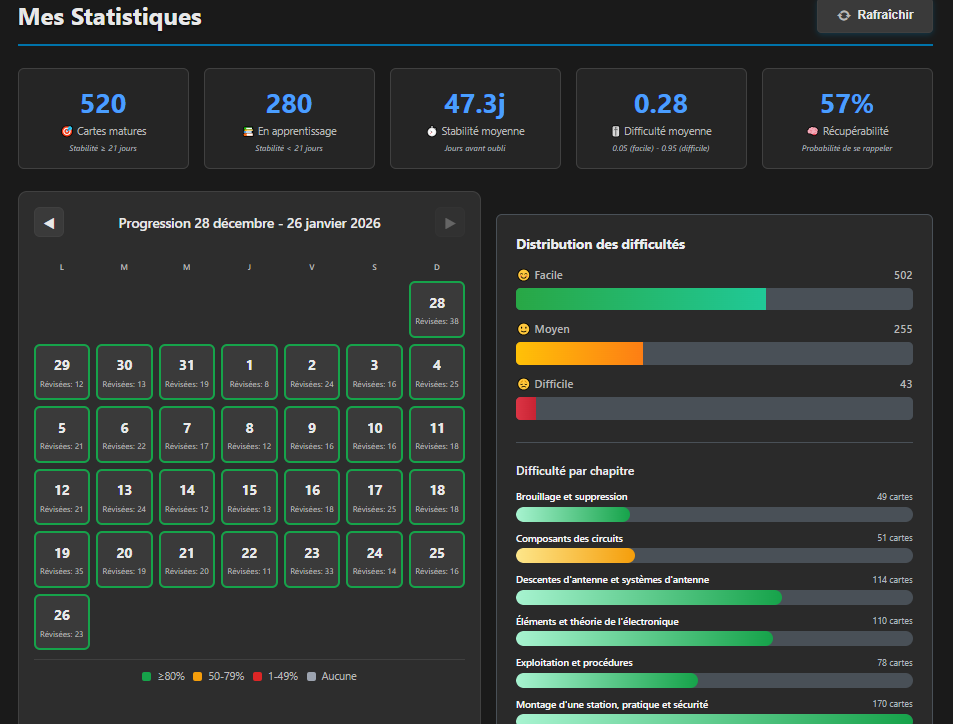Open calendar day 14
Screen dimensions: 953x724
tap(187, 497)
